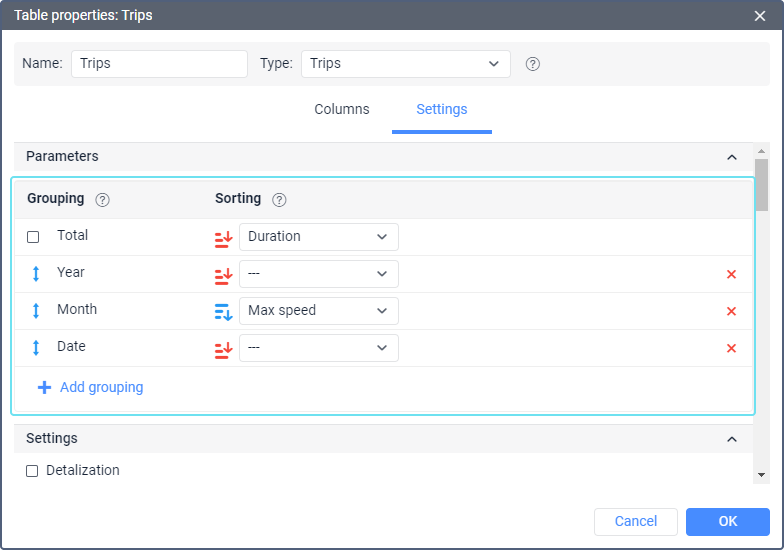Select the Settings tab
This screenshot has height=550, width=784.
point(441,110)
